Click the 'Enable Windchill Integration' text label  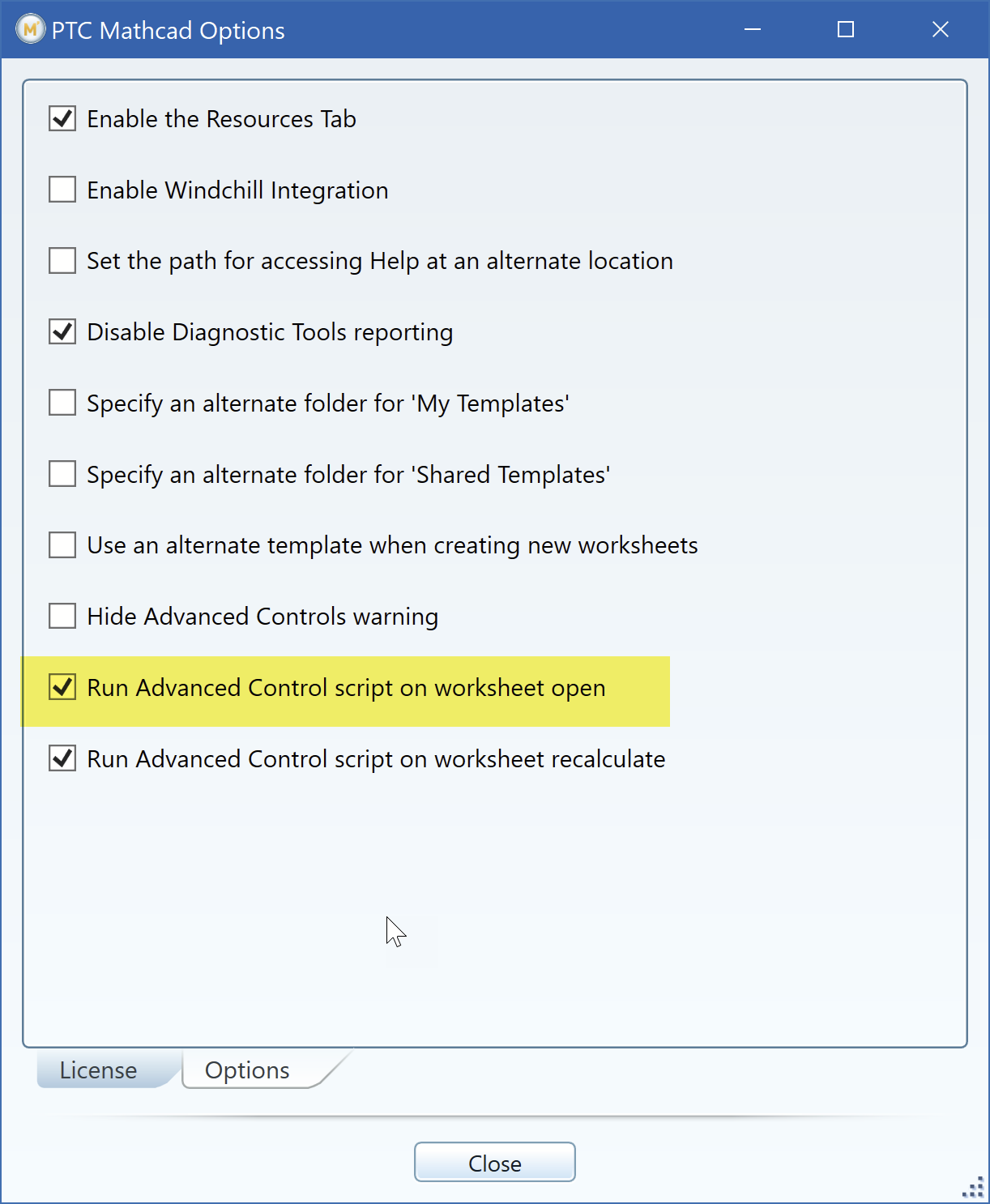coord(237,189)
